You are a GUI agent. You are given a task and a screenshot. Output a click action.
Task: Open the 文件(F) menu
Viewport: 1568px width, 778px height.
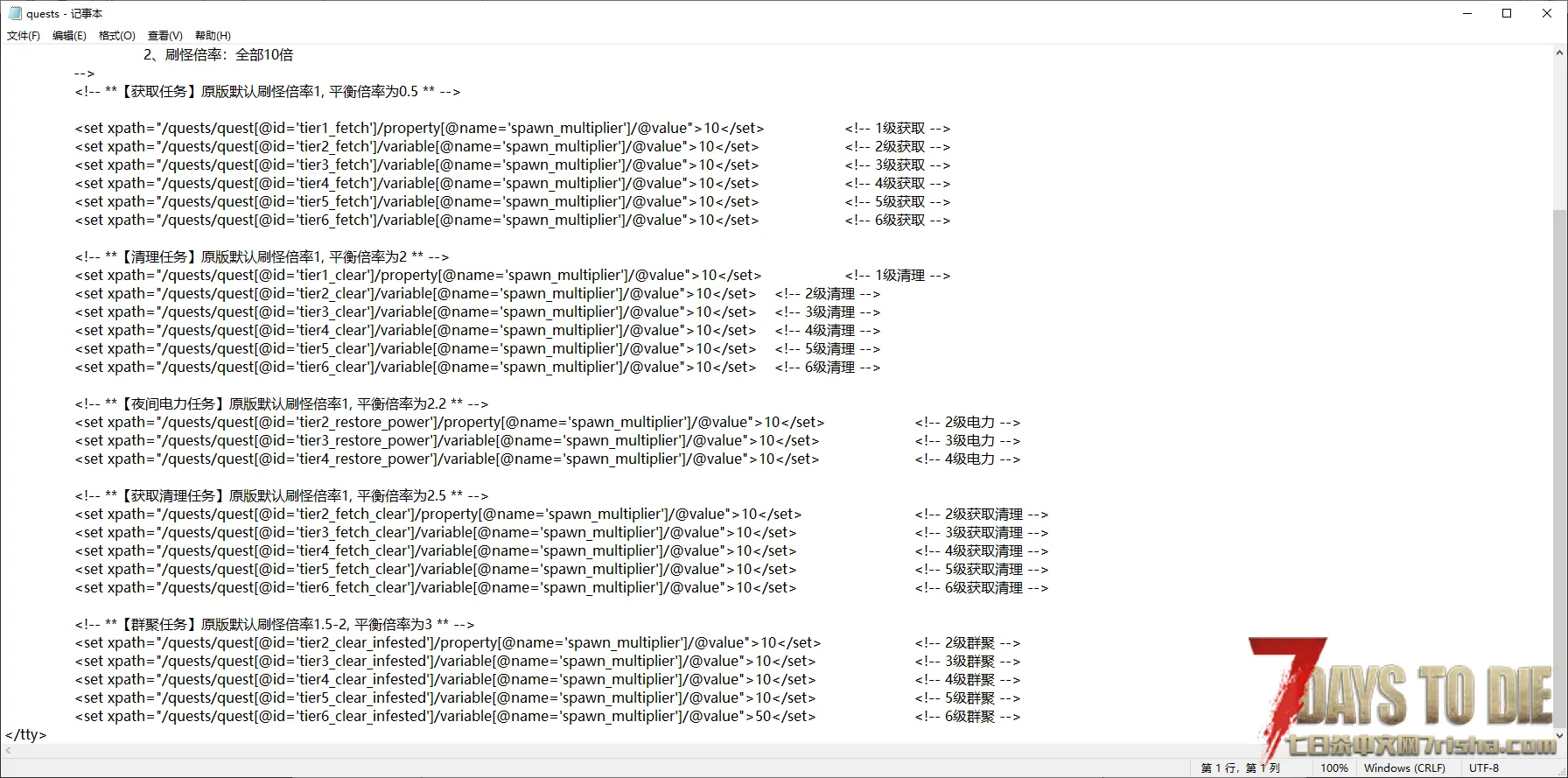(x=24, y=36)
